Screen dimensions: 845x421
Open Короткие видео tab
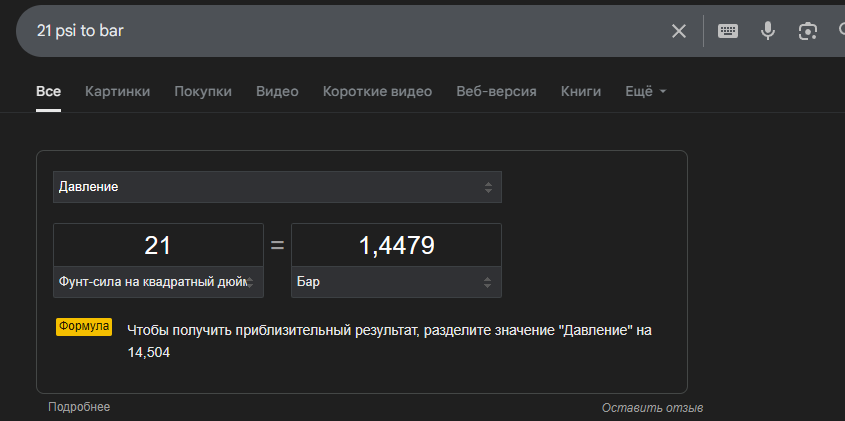click(x=377, y=92)
